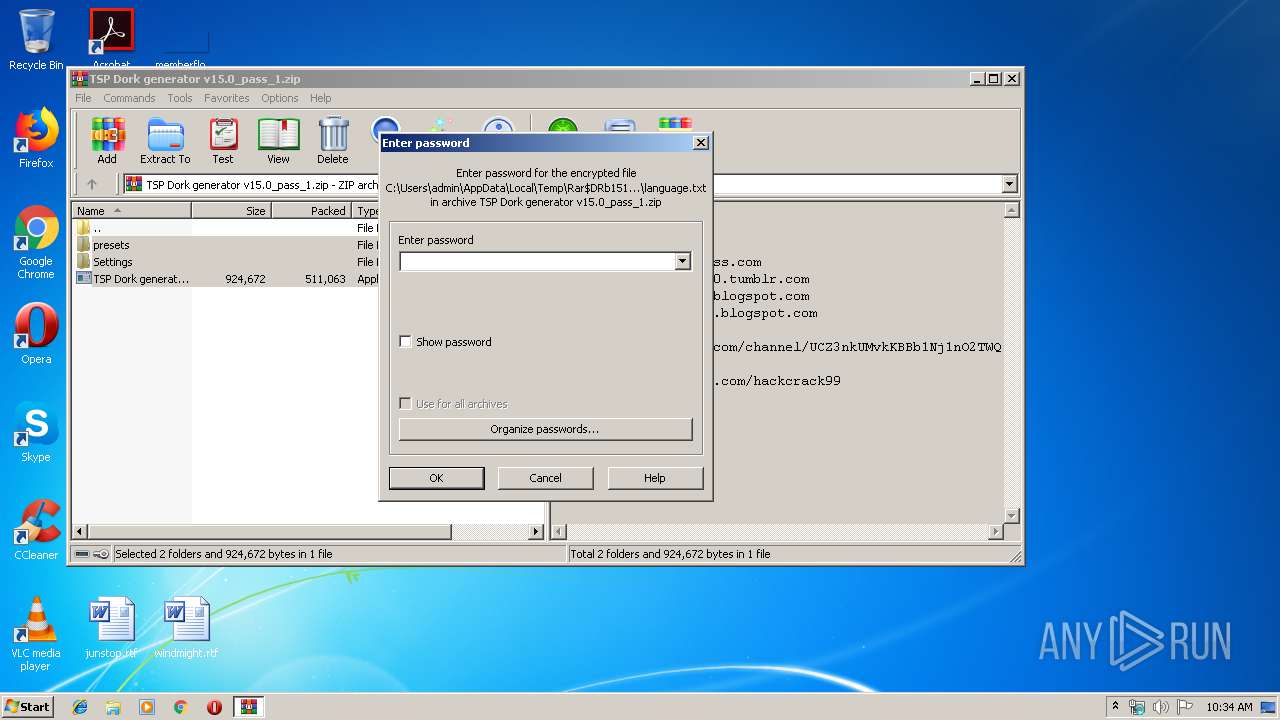Enable the Show password checkbox
Viewport: 1280px width, 720px height.
click(405, 342)
